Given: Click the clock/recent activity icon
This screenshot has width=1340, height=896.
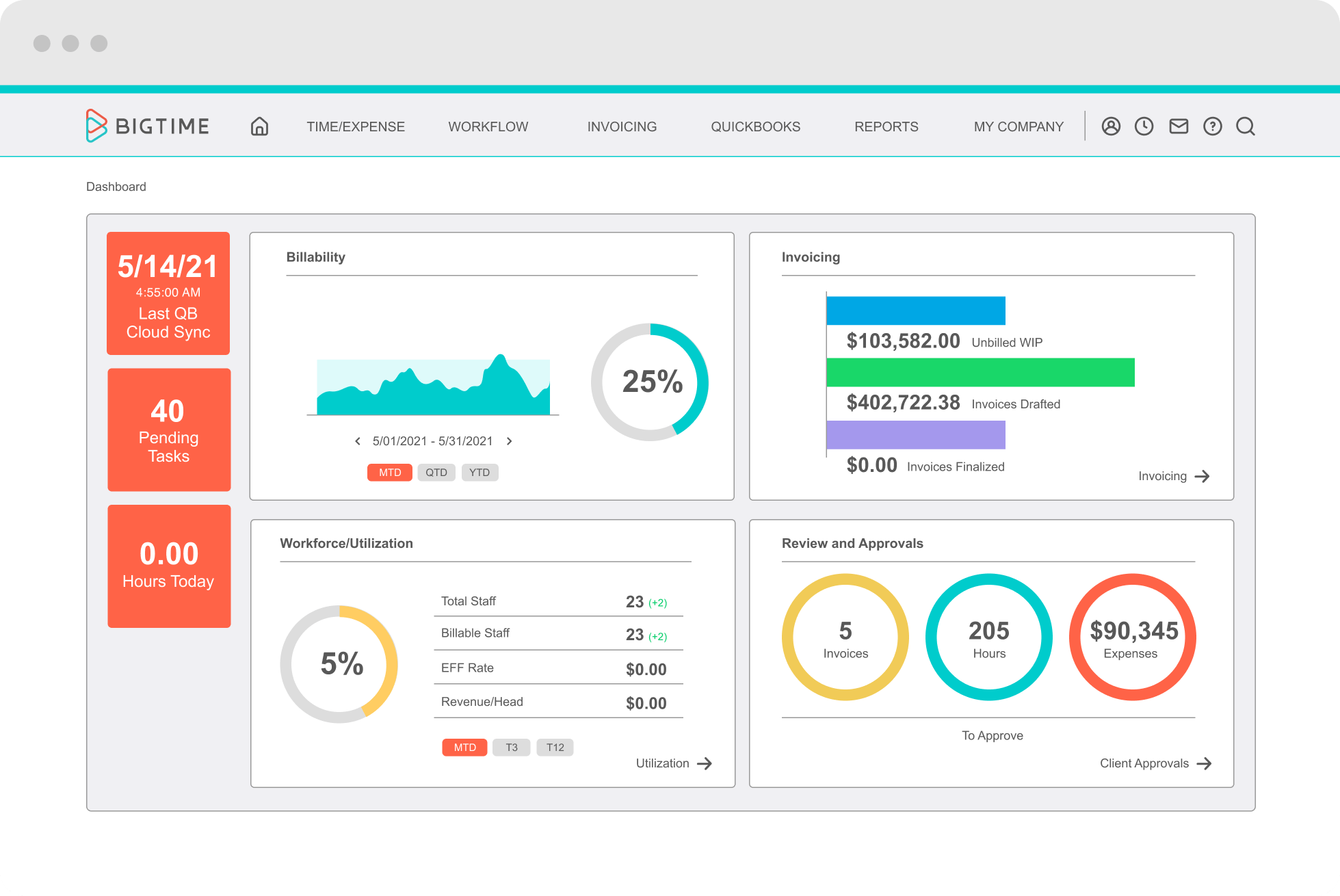Looking at the screenshot, I should pos(1144,126).
